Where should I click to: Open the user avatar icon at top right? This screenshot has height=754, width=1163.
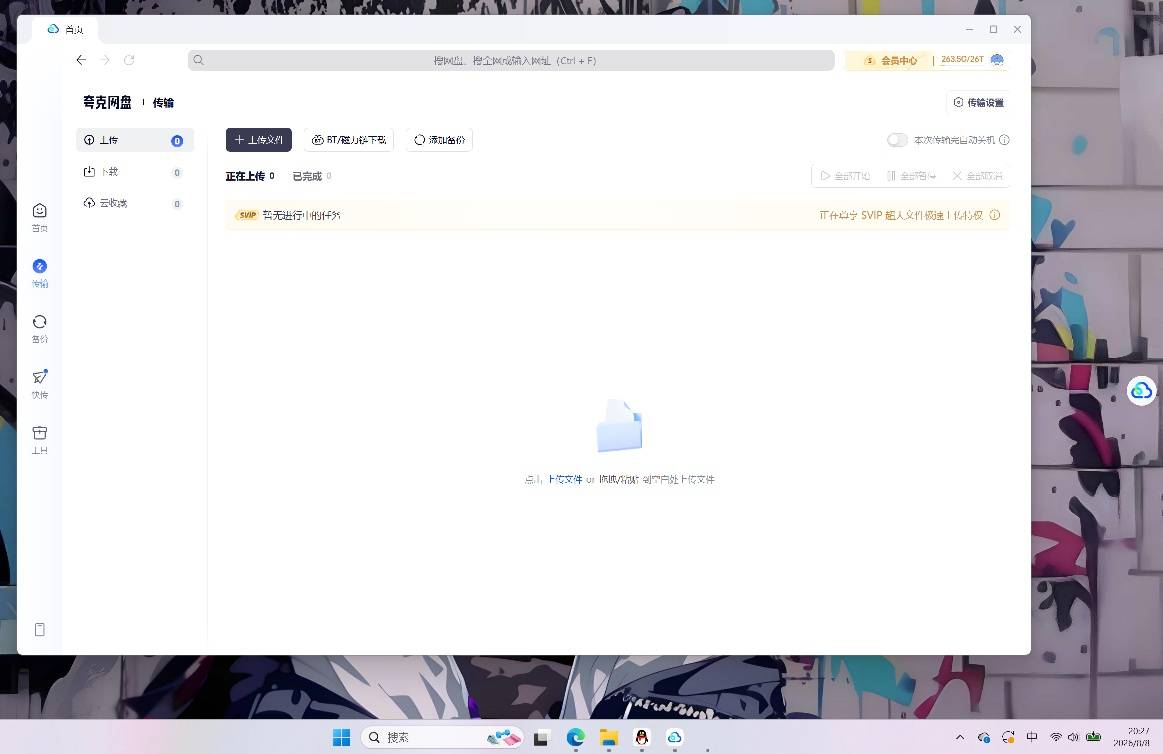(x=998, y=59)
